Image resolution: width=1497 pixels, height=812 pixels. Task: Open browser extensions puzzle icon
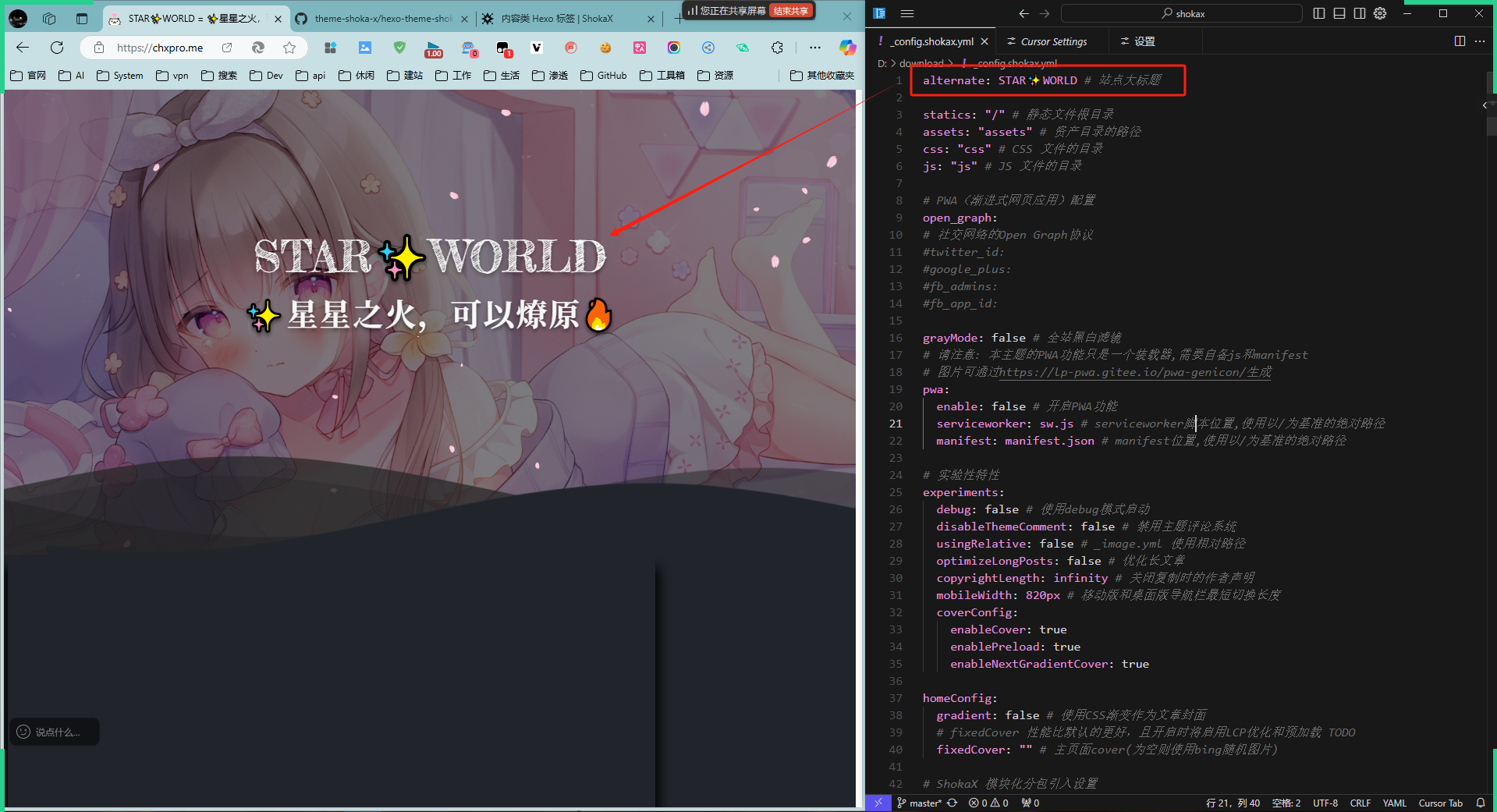click(777, 48)
